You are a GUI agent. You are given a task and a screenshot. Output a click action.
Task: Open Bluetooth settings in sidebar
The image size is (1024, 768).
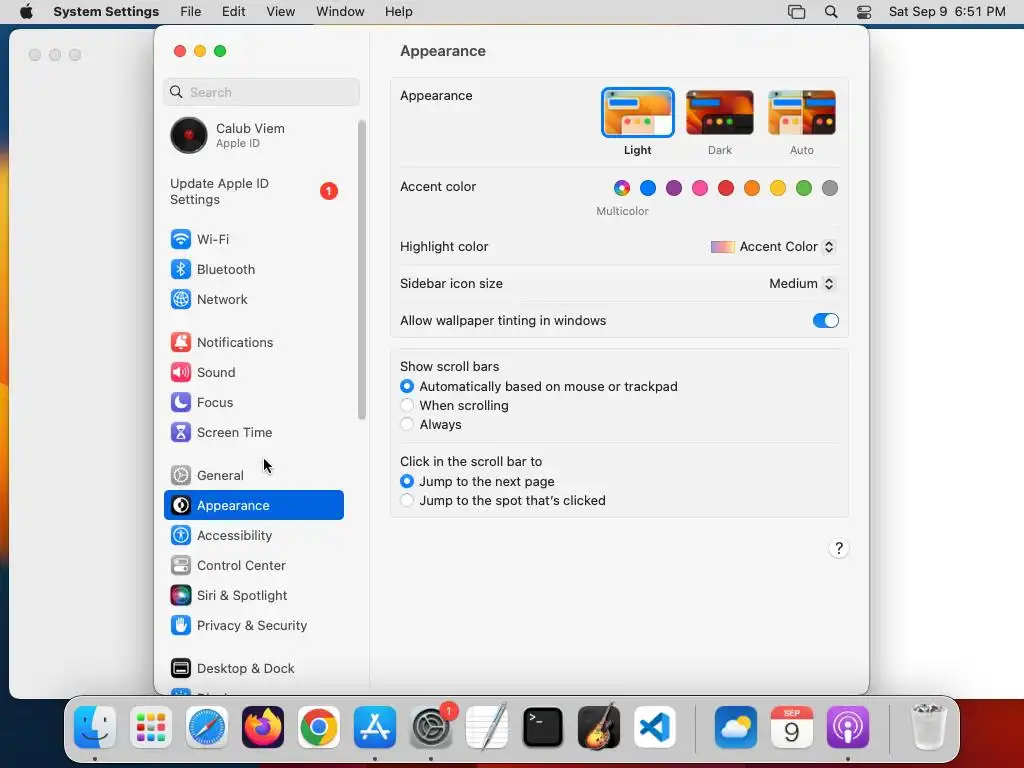click(x=253, y=269)
